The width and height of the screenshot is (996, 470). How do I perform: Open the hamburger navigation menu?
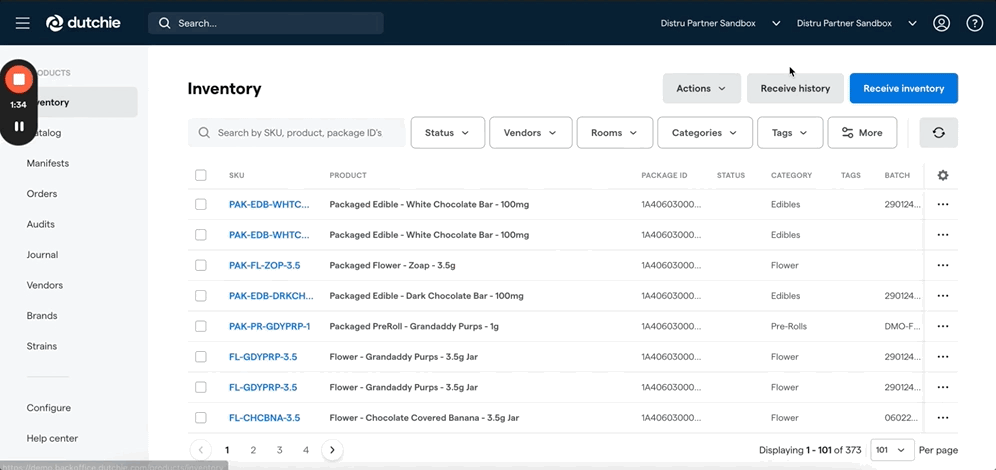click(x=23, y=24)
